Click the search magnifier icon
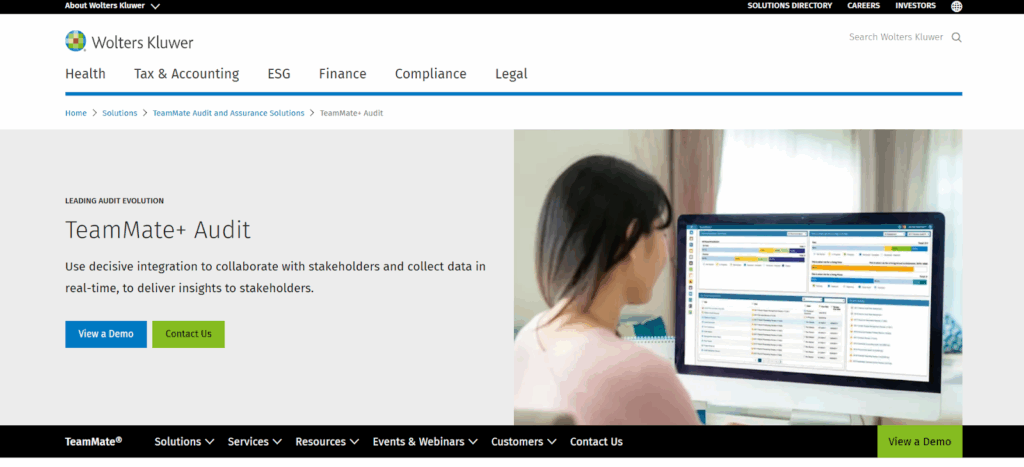 (x=956, y=37)
